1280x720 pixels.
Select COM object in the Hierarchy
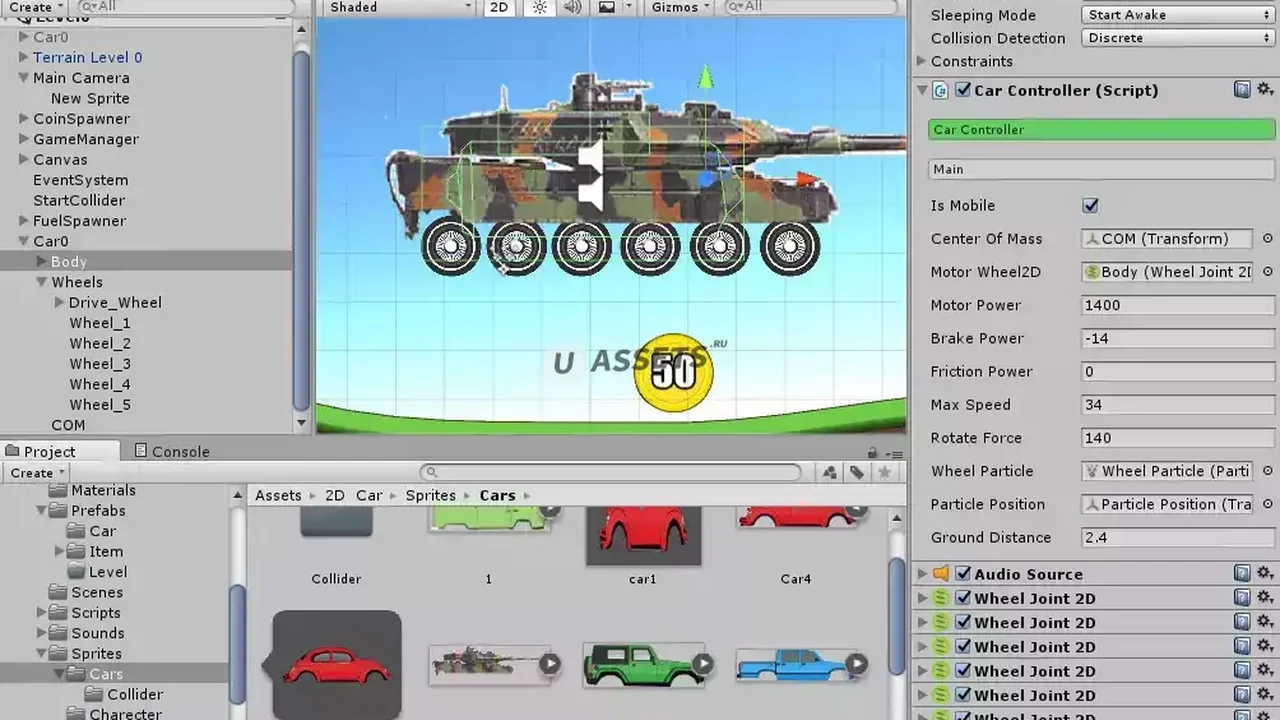(x=68, y=425)
